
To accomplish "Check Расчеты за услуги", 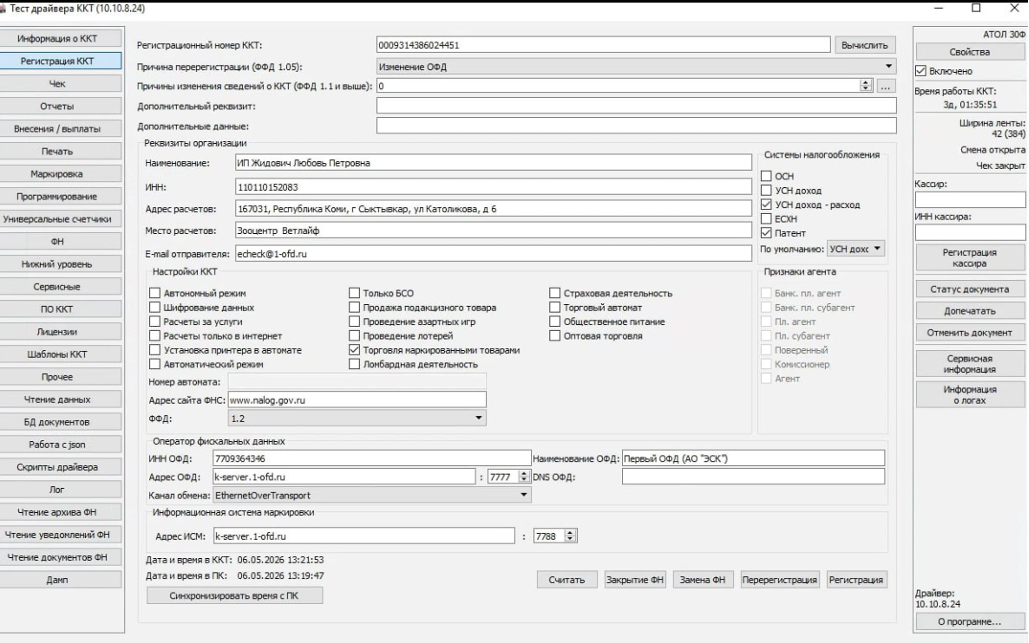I will tap(155, 322).
